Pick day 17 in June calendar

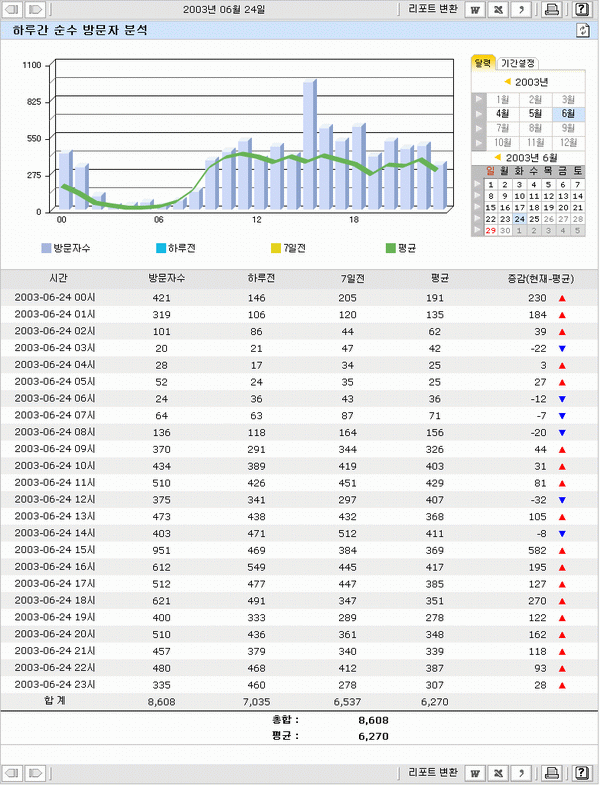point(519,207)
